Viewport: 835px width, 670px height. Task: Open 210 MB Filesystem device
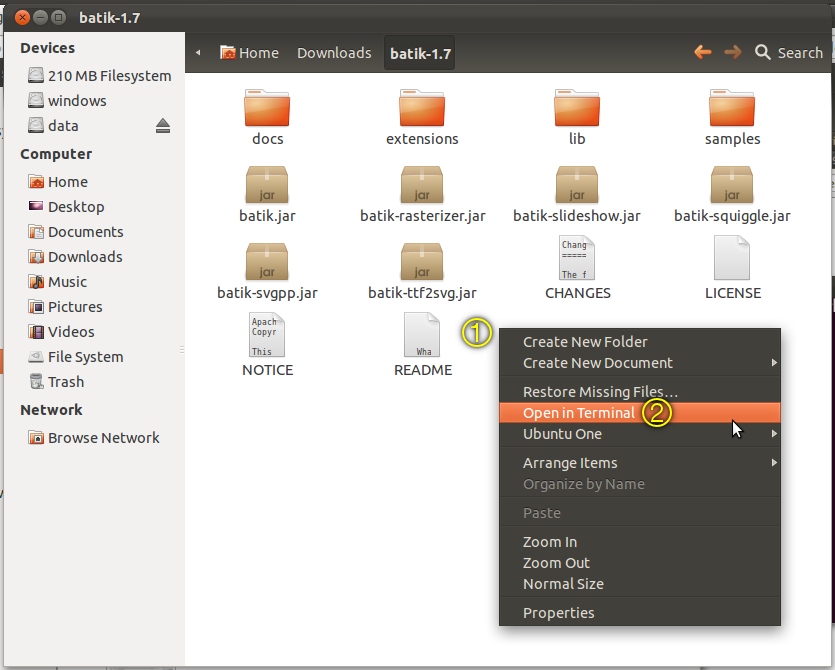click(x=99, y=76)
